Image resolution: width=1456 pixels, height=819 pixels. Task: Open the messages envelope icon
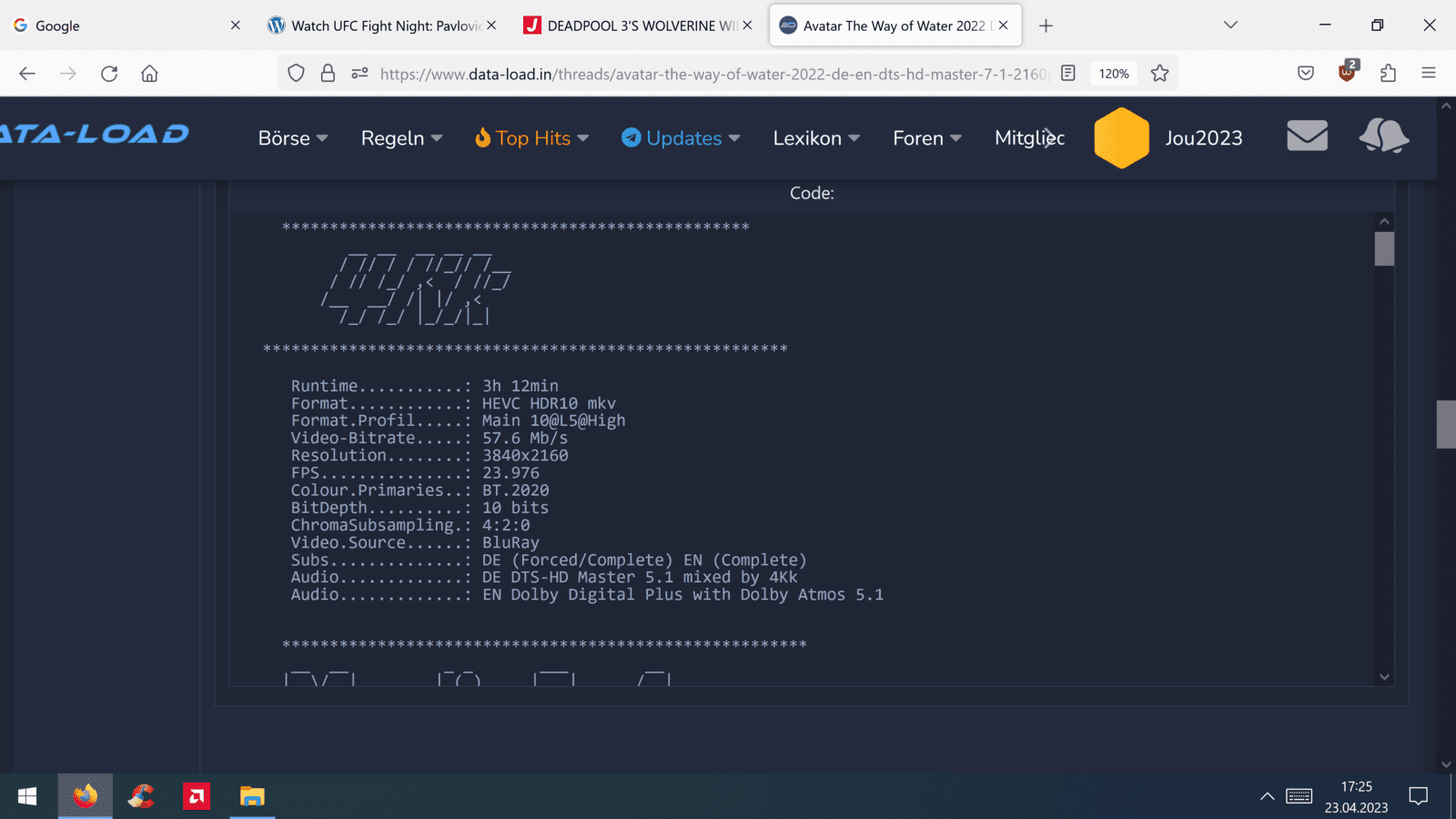(1307, 136)
